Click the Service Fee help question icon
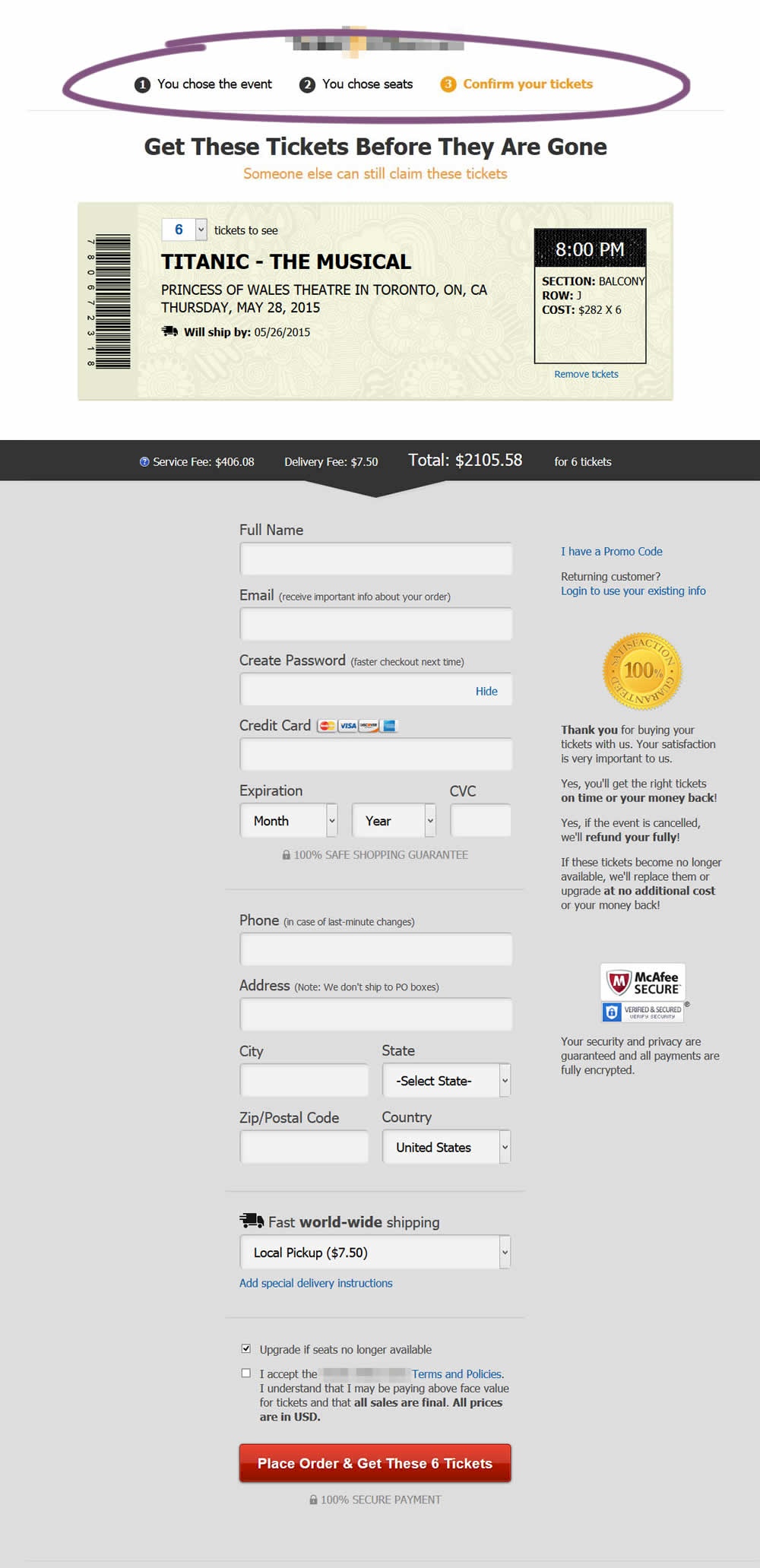Screen dimensions: 760x1568 (144, 462)
